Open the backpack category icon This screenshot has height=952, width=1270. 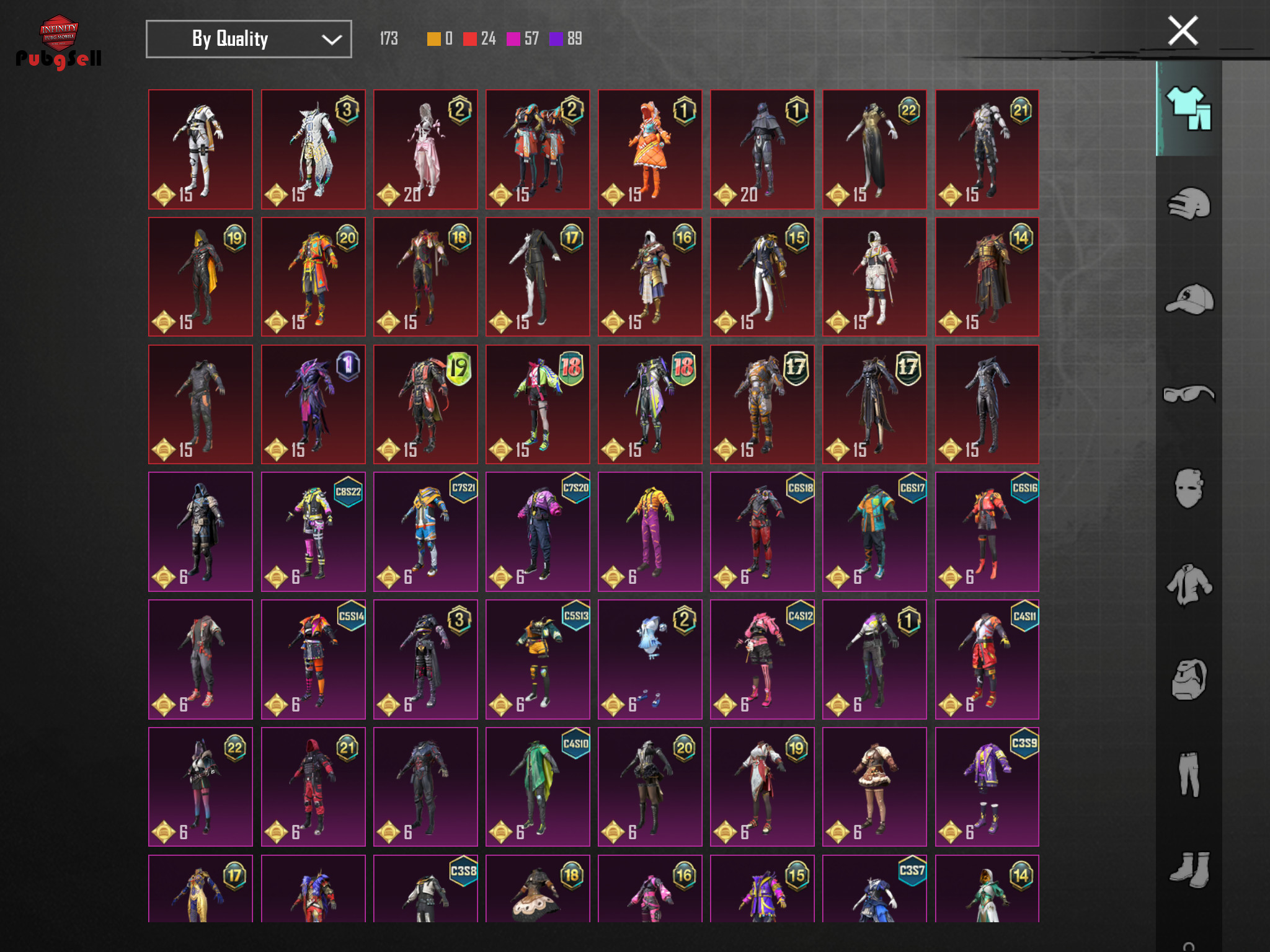(x=1188, y=679)
